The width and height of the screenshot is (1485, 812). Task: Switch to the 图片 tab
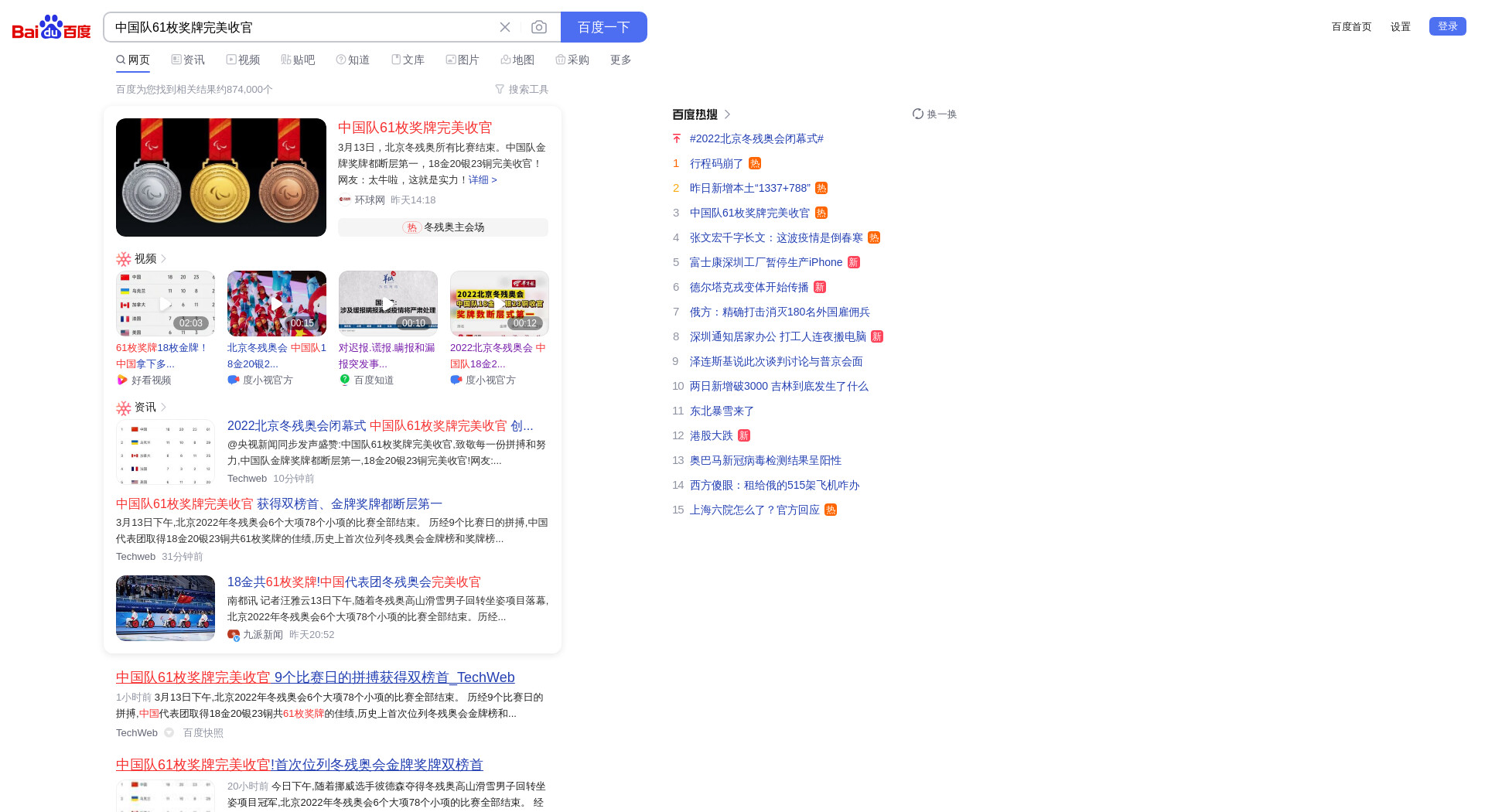click(463, 60)
